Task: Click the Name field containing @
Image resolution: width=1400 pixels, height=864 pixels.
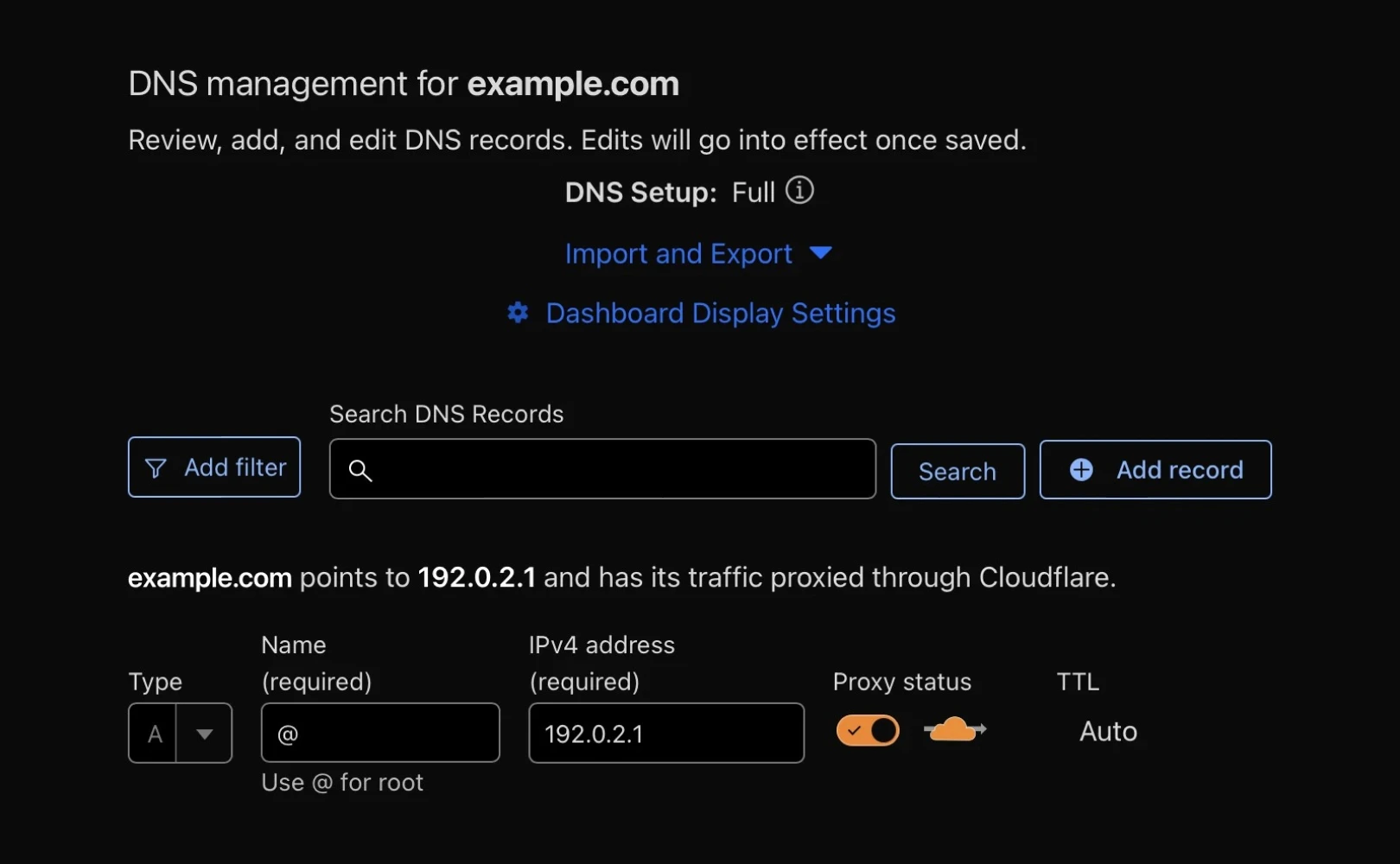Action: point(380,733)
